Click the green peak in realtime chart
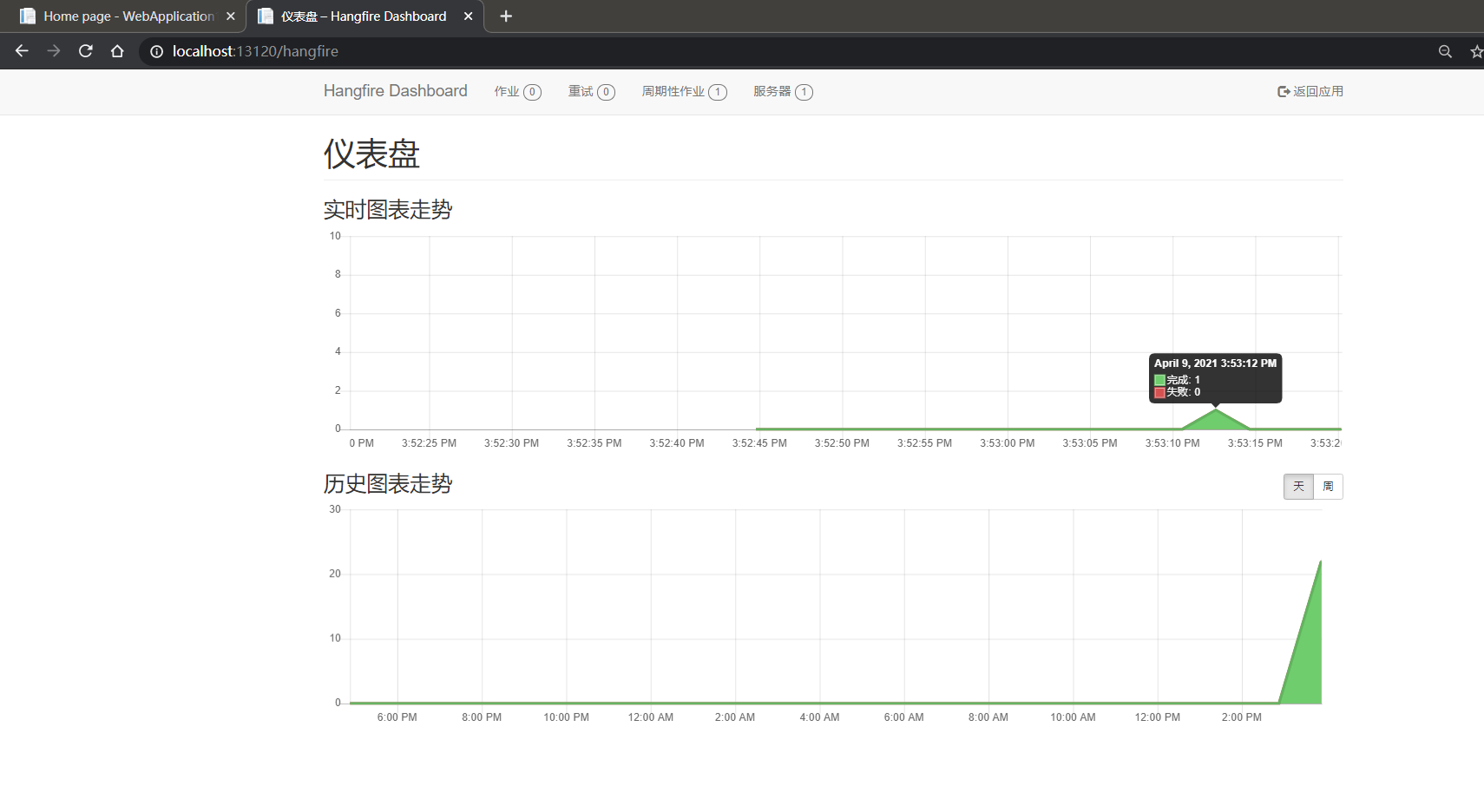 1216,418
